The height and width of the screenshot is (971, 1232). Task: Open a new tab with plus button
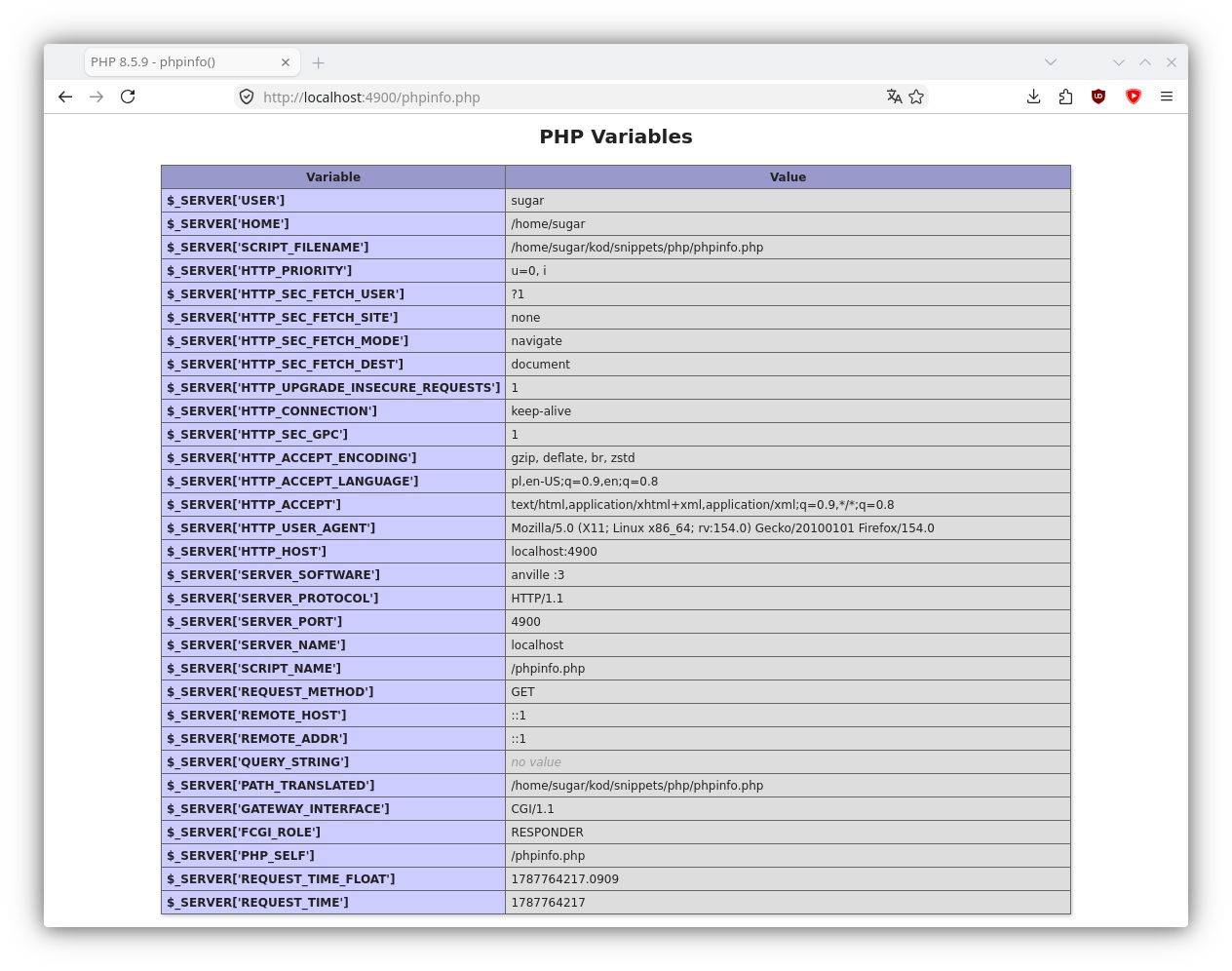(318, 62)
